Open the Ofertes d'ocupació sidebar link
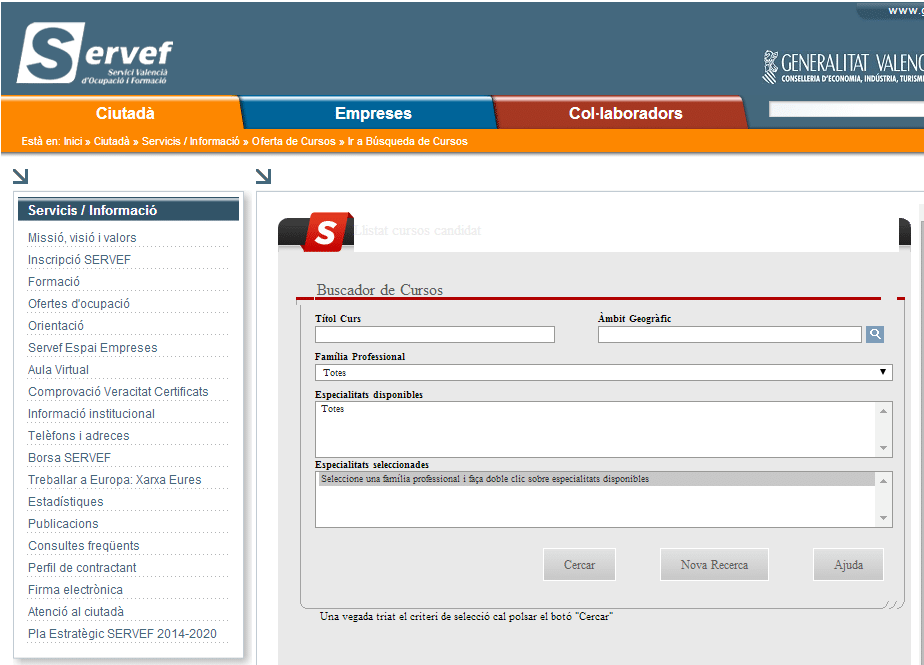The image size is (924, 665). click(x=79, y=304)
